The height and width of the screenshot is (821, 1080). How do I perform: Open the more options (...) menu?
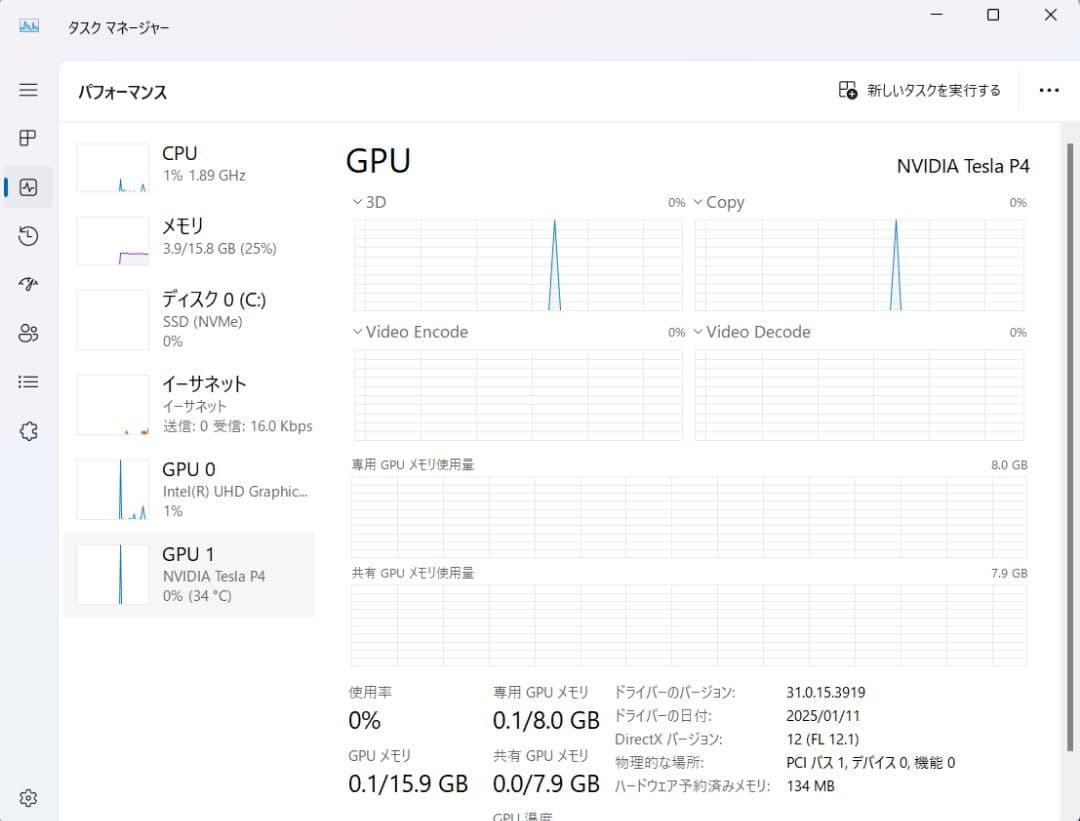click(x=1049, y=89)
